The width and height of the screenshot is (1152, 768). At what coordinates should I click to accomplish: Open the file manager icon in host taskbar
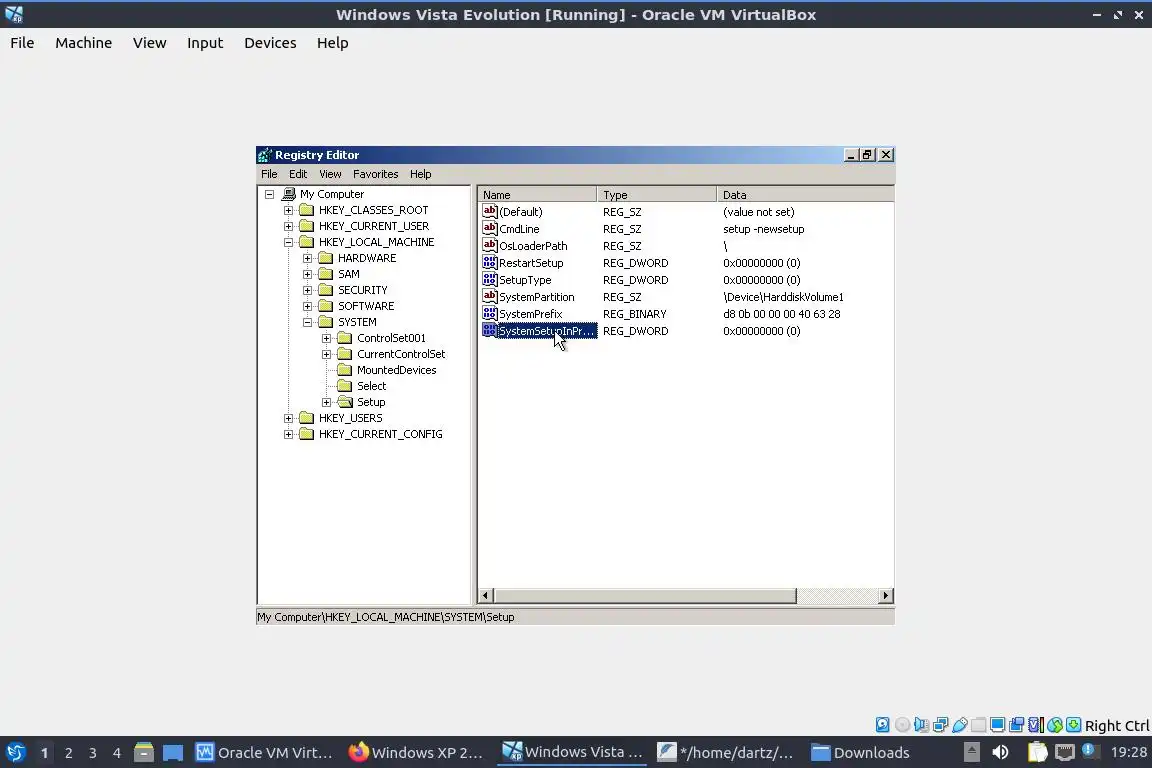pyautogui.click(x=143, y=752)
